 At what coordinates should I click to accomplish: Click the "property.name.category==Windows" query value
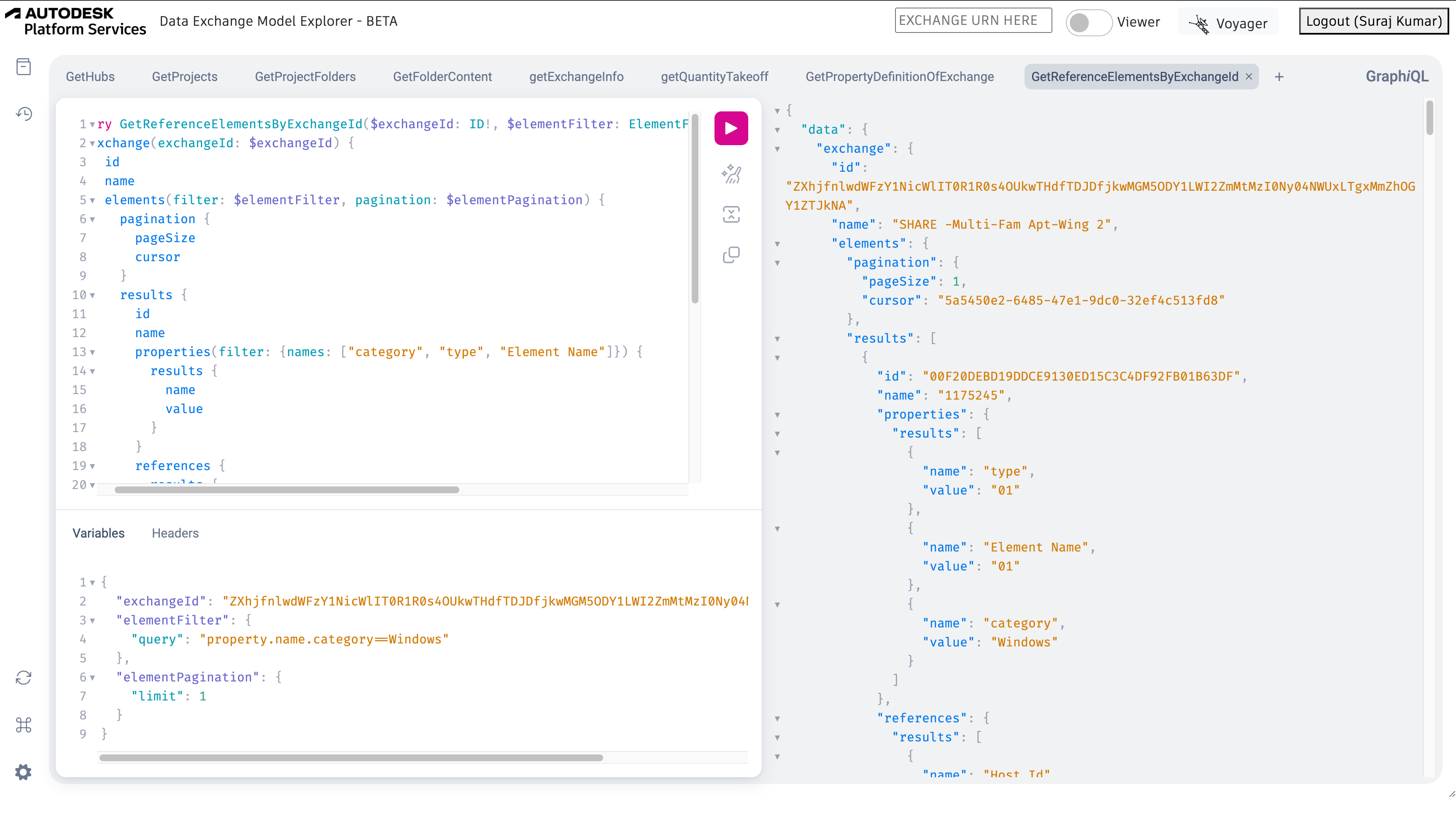[324, 639]
